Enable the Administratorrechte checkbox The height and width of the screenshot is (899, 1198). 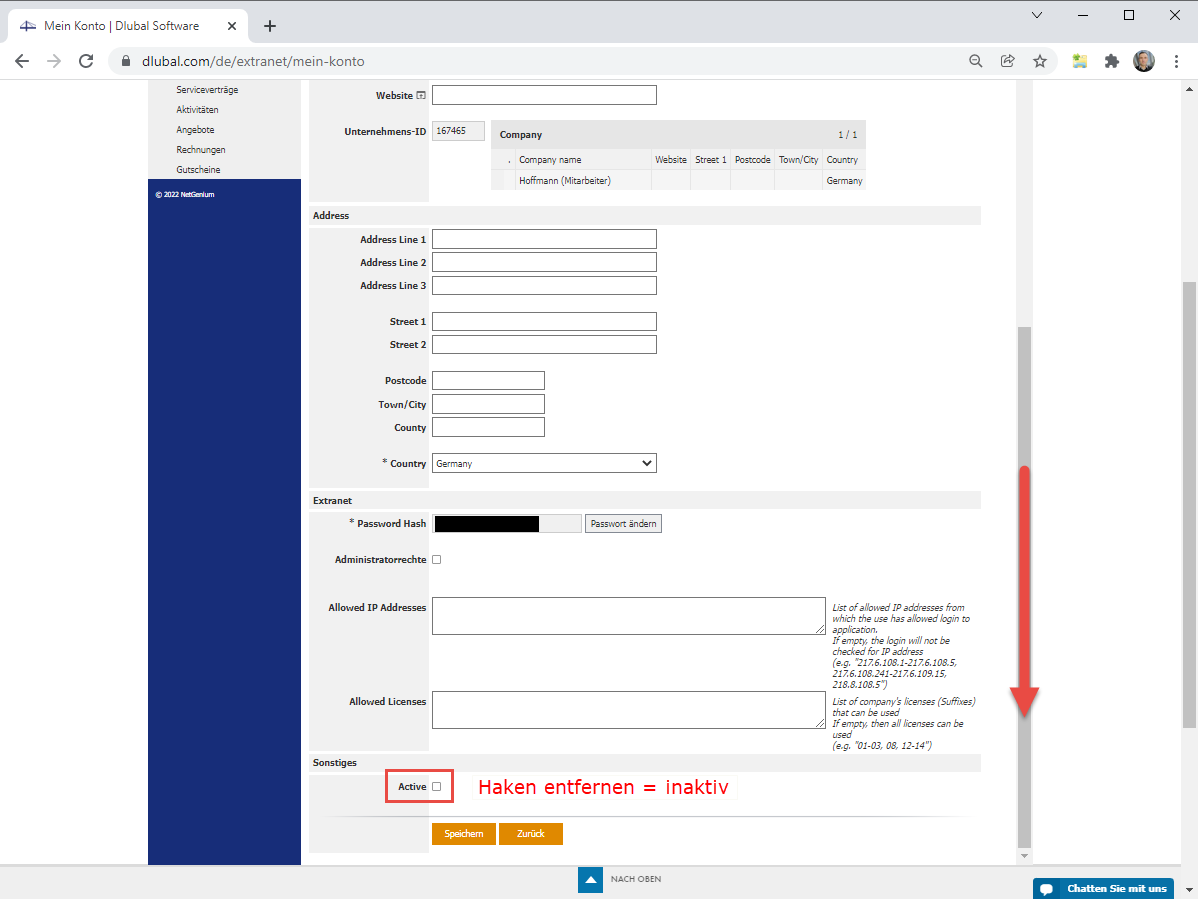coord(436,559)
